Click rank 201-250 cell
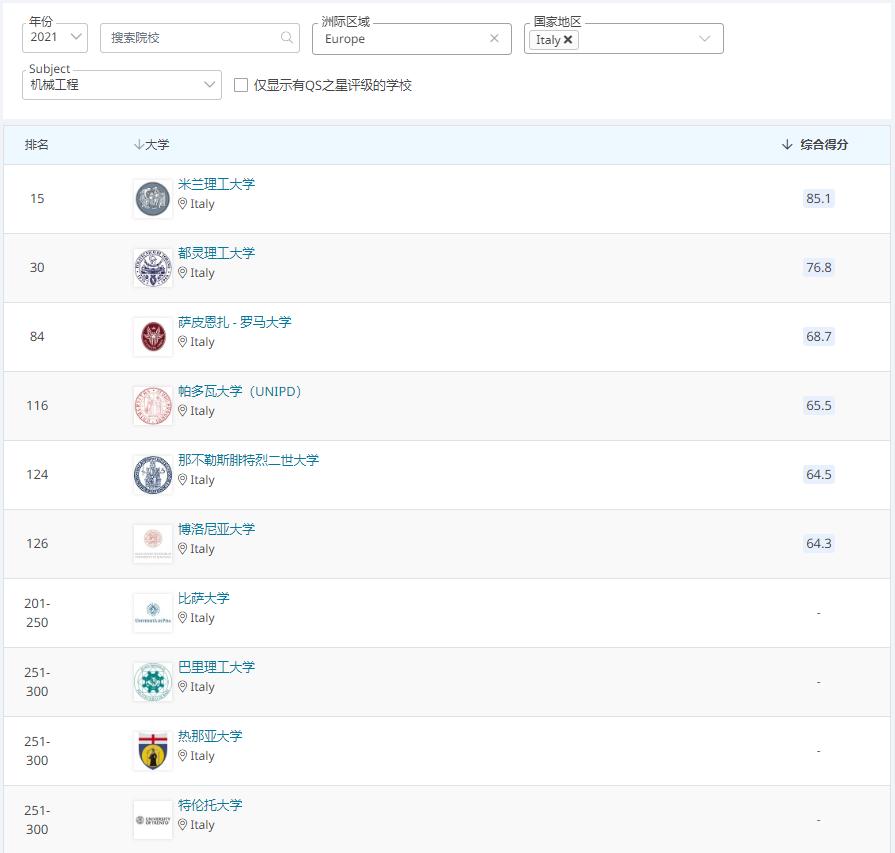The image size is (895, 853). pos(37,613)
